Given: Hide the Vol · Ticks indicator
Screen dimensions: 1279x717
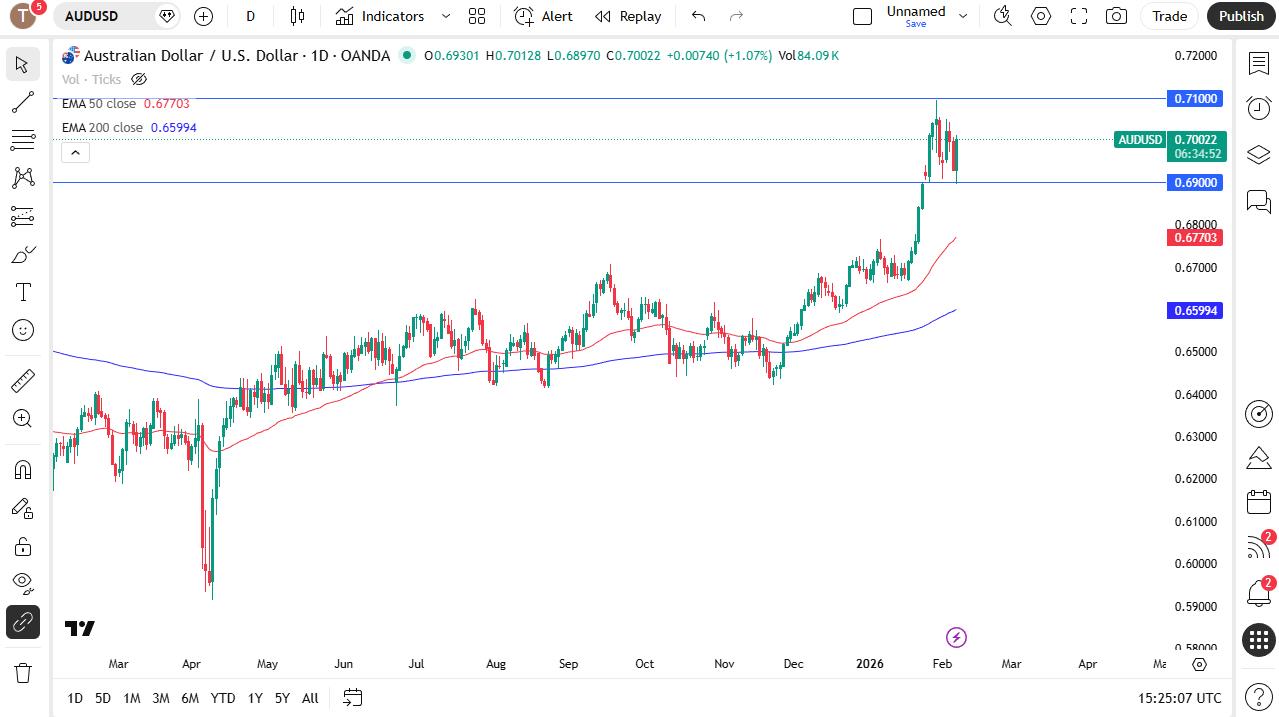Looking at the screenshot, I should pyautogui.click(x=138, y=79).
